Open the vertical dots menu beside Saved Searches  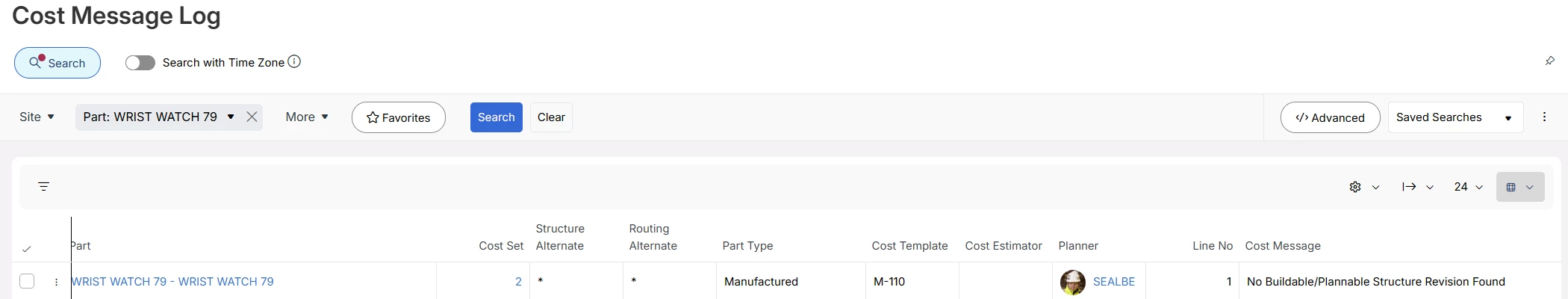coord(1544,117)
